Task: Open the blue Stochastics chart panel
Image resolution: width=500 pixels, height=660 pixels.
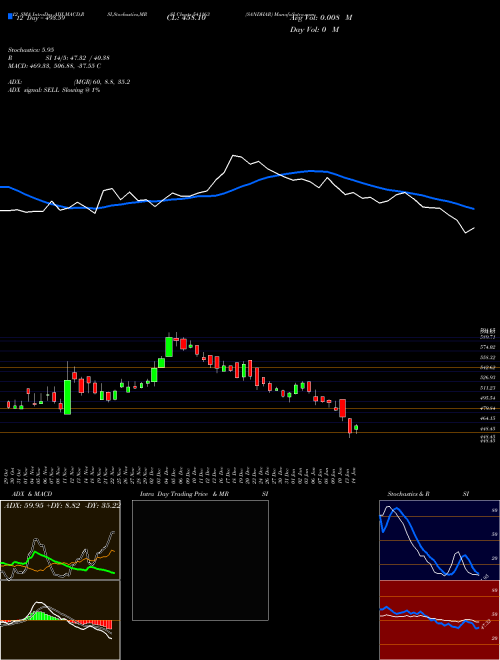Action: coord(439,540)
